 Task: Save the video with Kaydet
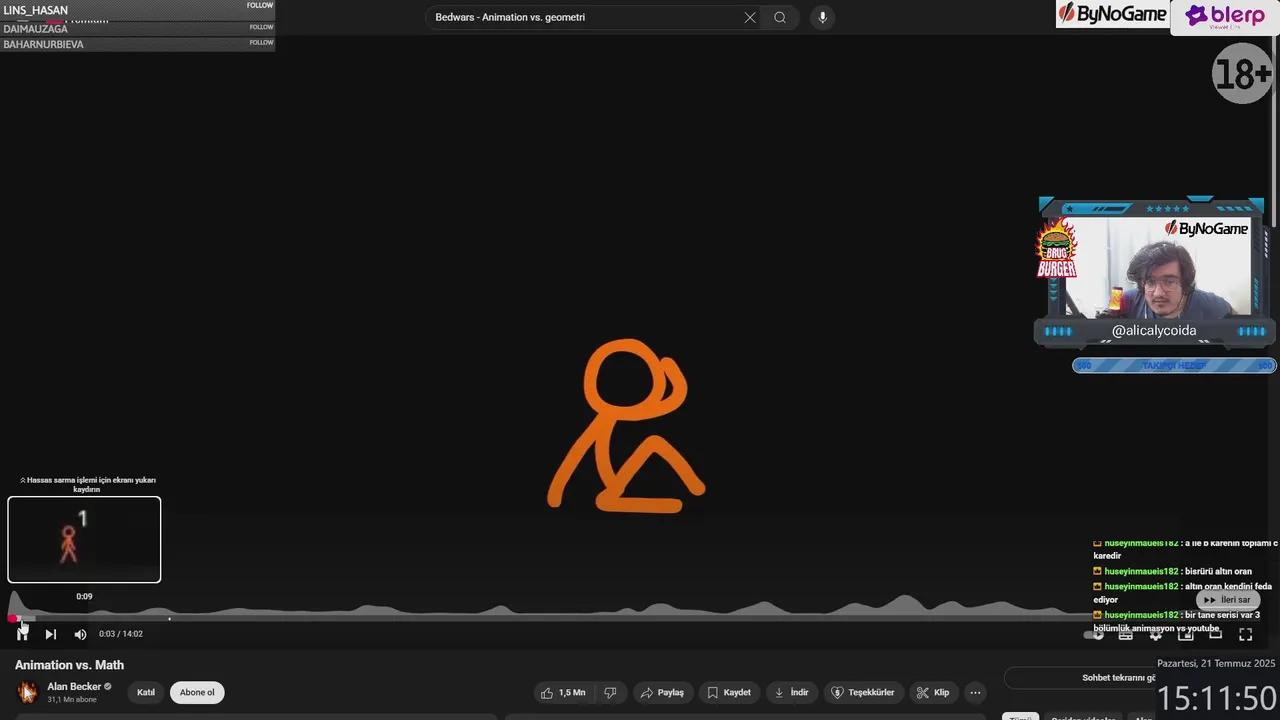click(x=729, y=692)
